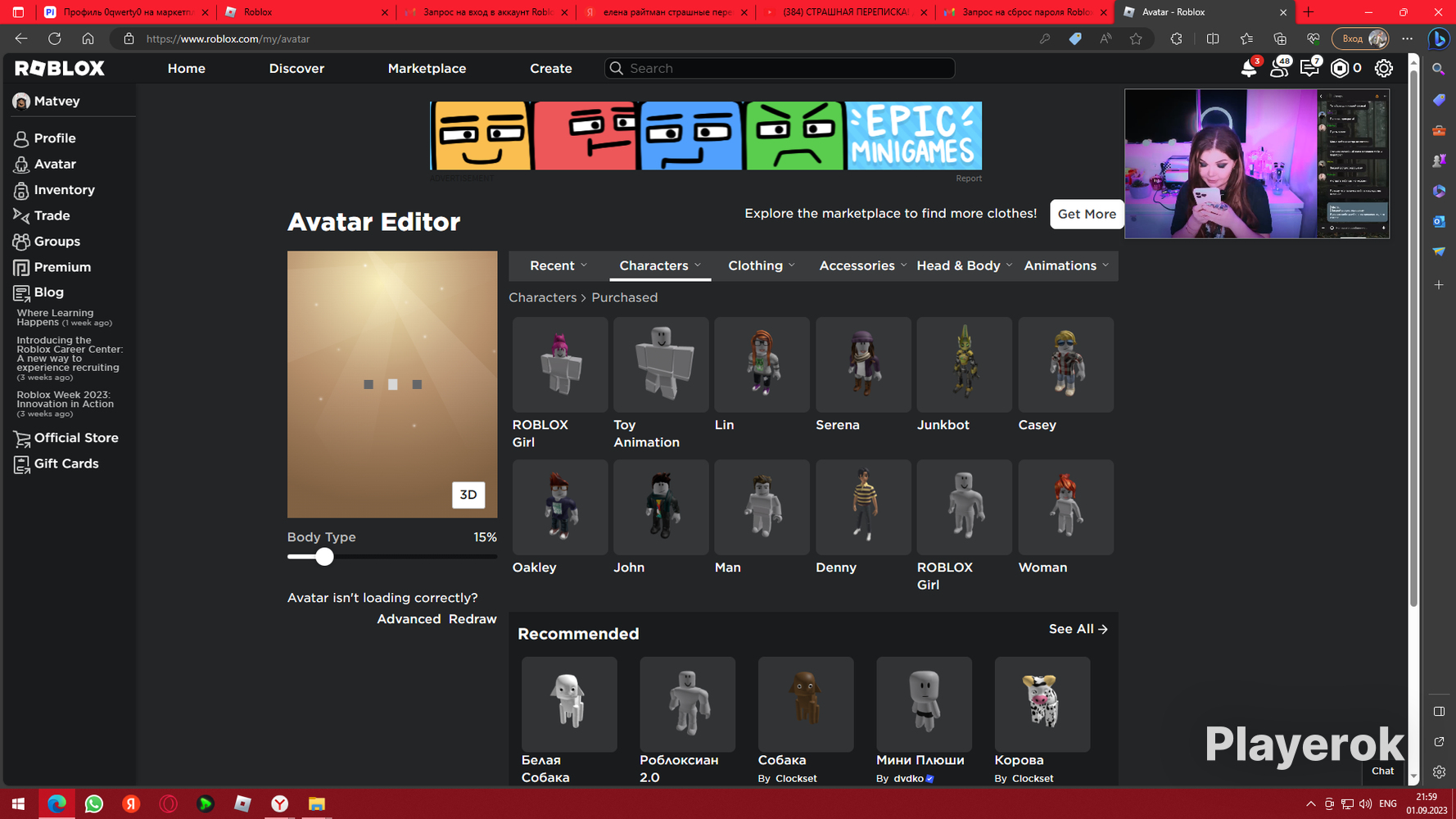Click the browser address bar
The width and height of the screenshot is (1456, 819).
pyautogui.click(x=573, y=38)
